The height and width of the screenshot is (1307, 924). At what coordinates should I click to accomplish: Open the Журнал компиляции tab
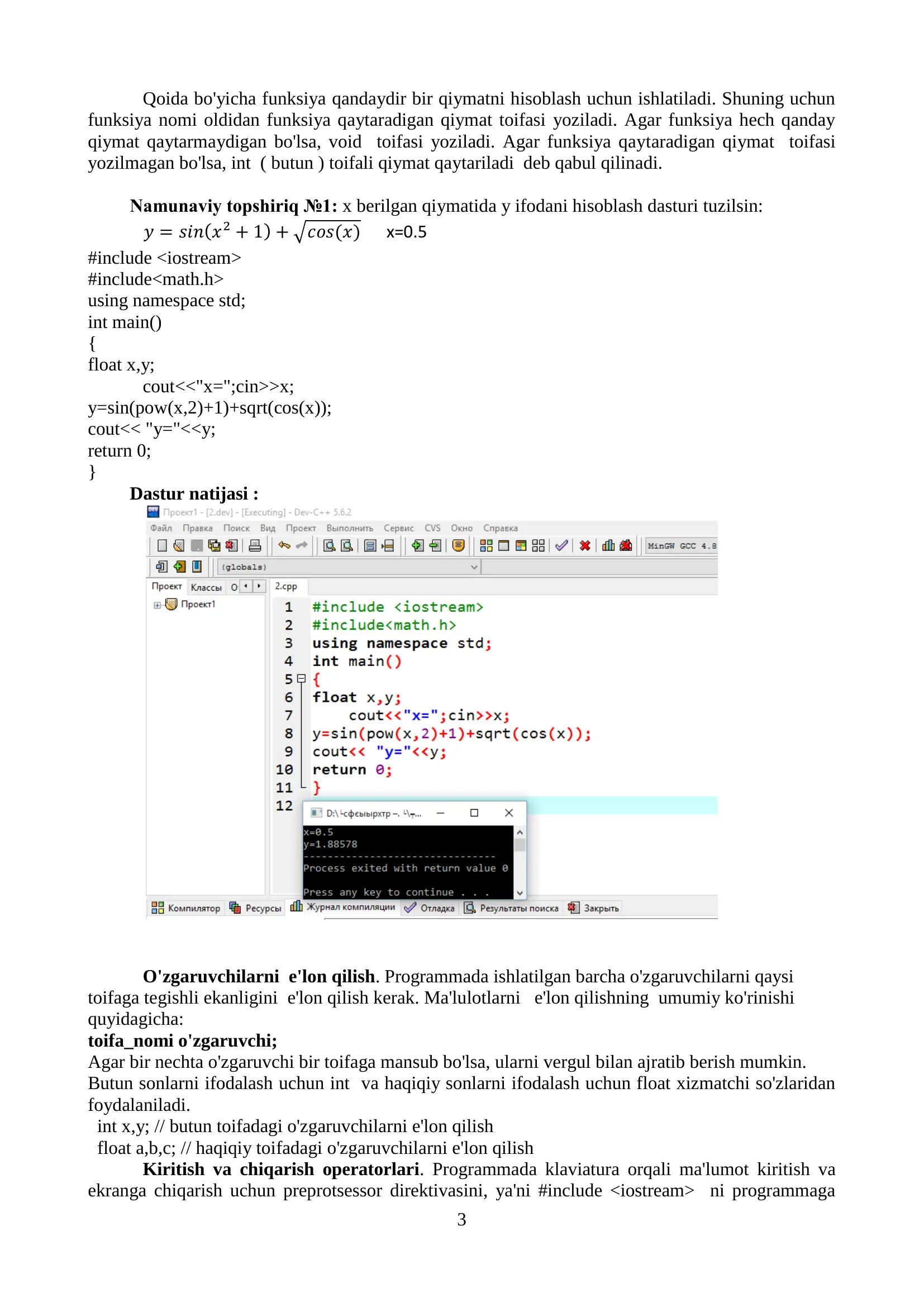point(343,907)
